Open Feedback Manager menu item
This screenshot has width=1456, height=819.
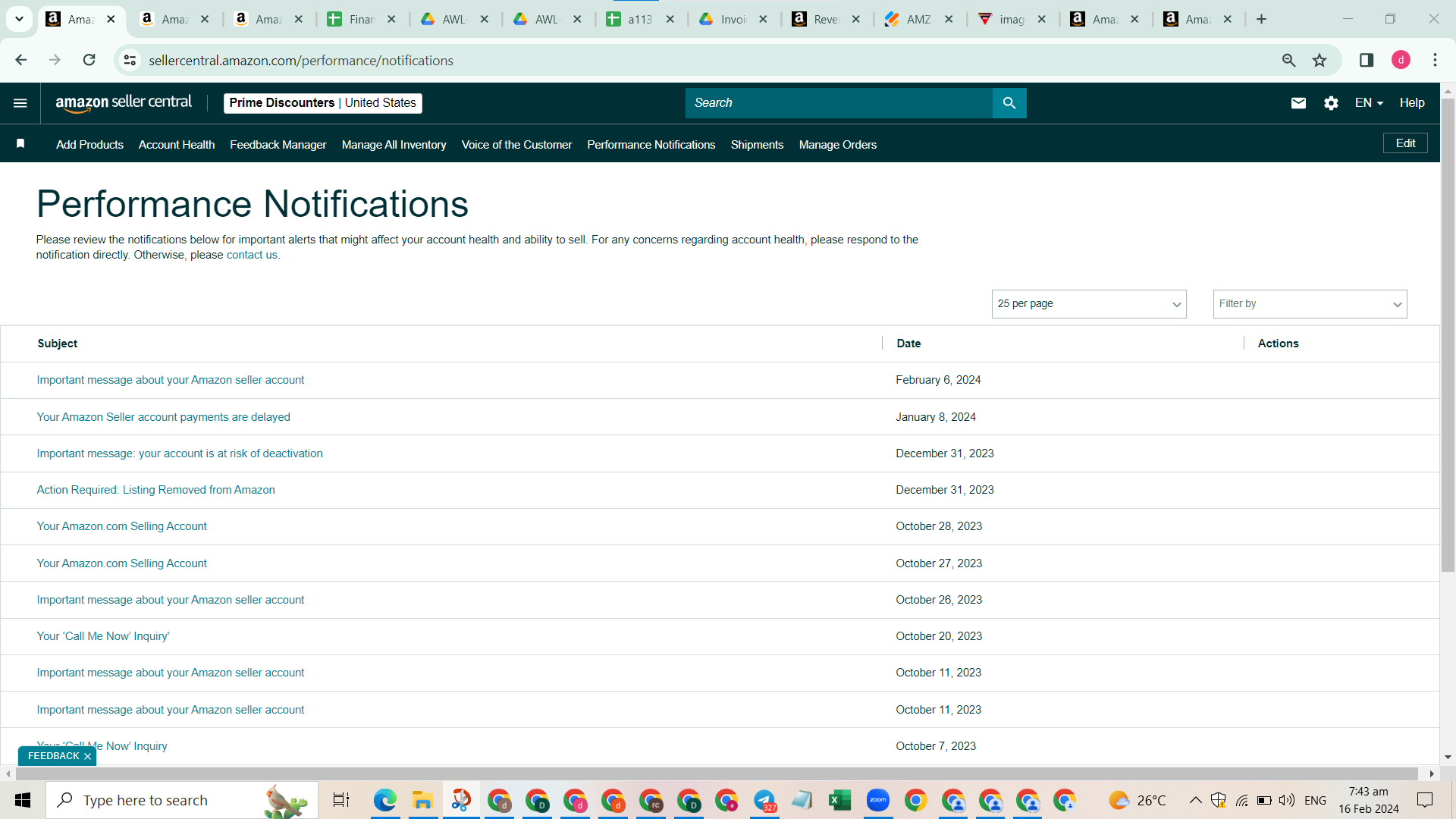tap(278, 145)
